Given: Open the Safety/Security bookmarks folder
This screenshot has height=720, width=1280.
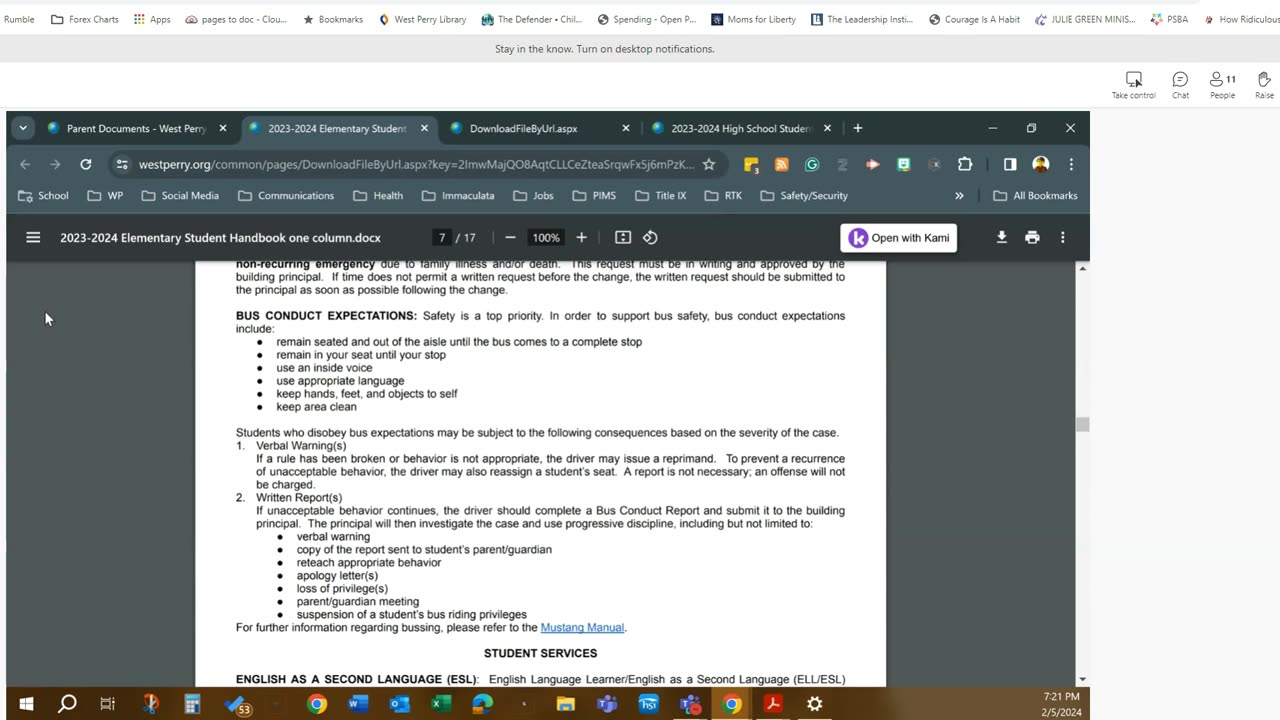Looking at the screenshot, I should (804, 196).
